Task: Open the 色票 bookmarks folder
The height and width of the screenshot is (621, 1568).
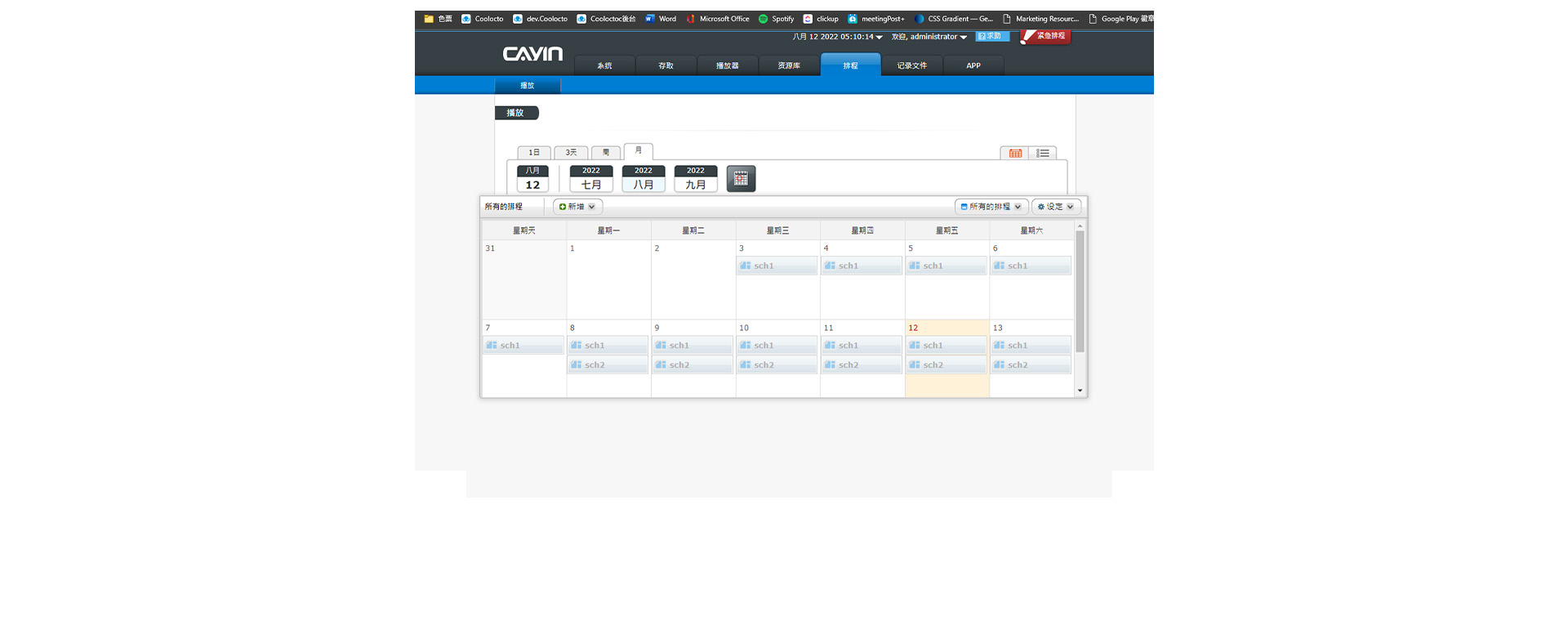Action: pos(439,19)
